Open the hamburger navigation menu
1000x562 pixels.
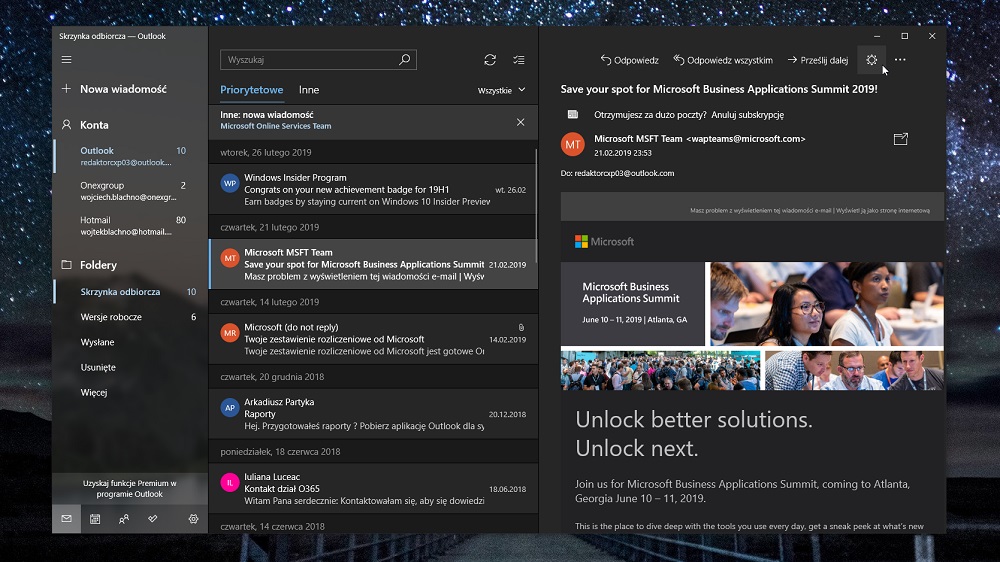pos(66,59)
